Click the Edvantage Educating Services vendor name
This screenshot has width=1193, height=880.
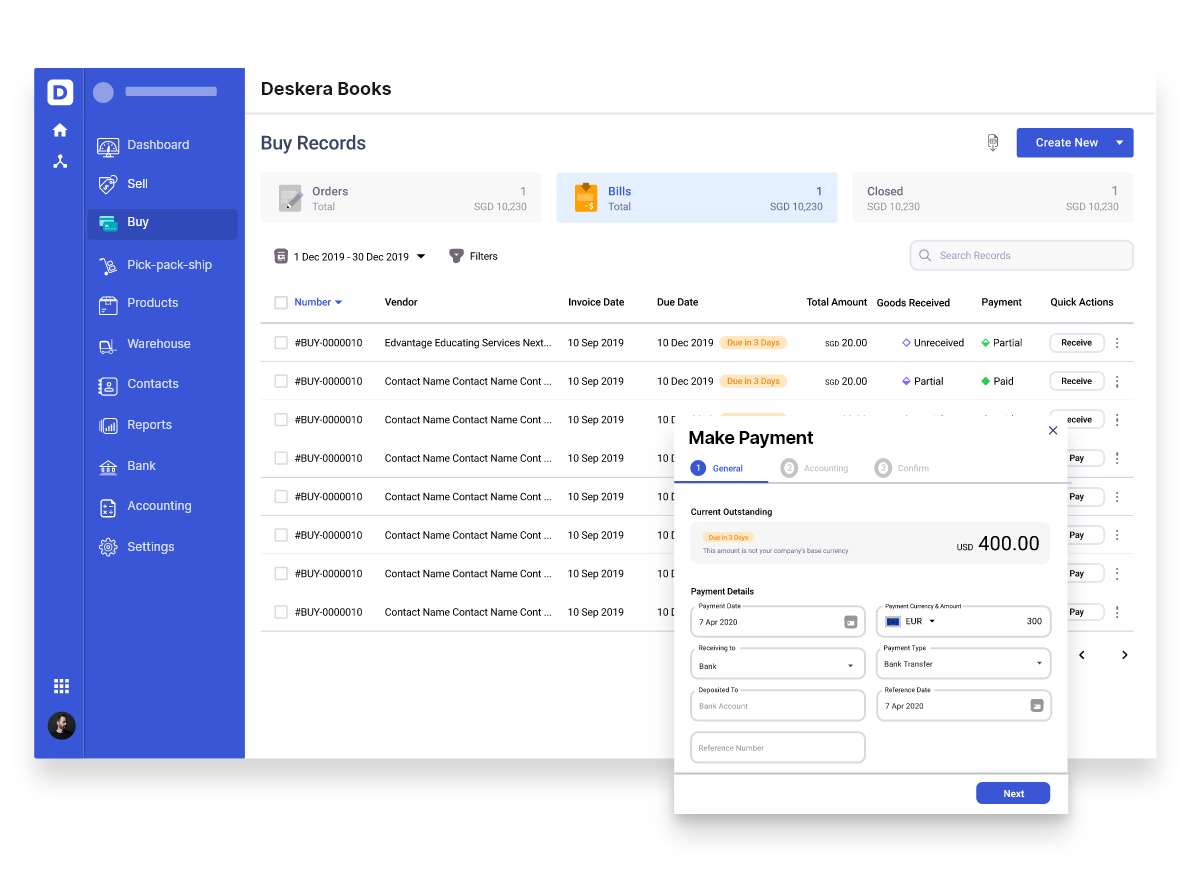pos(468,343)
